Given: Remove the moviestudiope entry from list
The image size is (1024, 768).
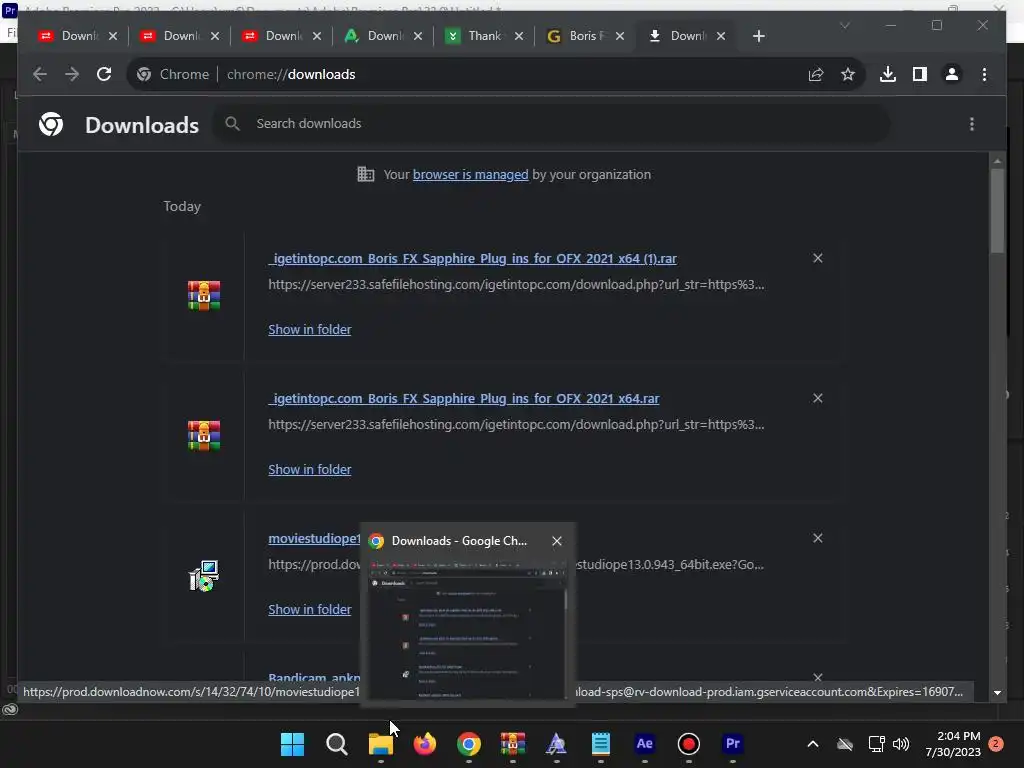Looking at the screenshot, I should point(818,538).
